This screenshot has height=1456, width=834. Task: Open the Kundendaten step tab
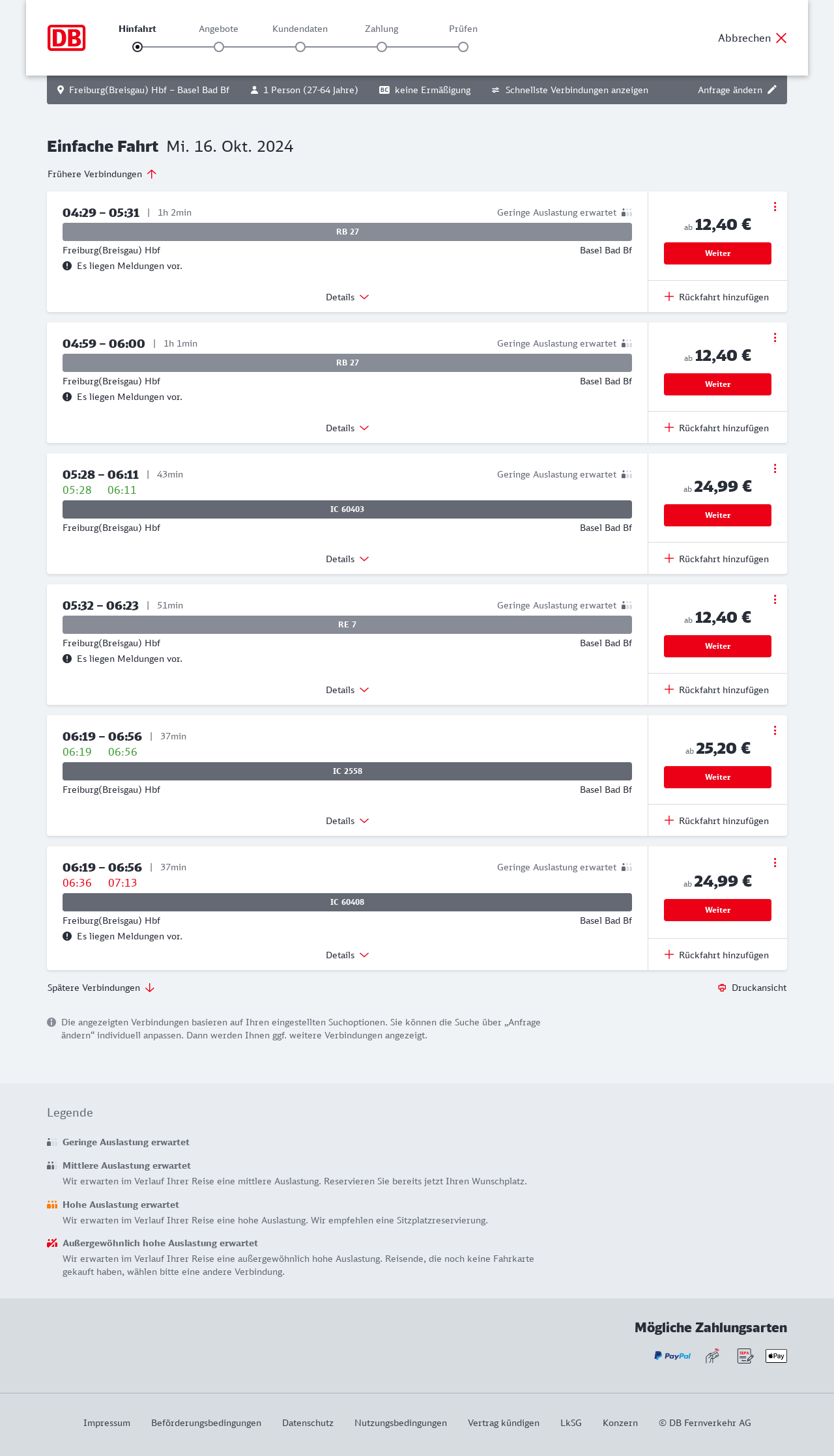click(x=300, y=29)
